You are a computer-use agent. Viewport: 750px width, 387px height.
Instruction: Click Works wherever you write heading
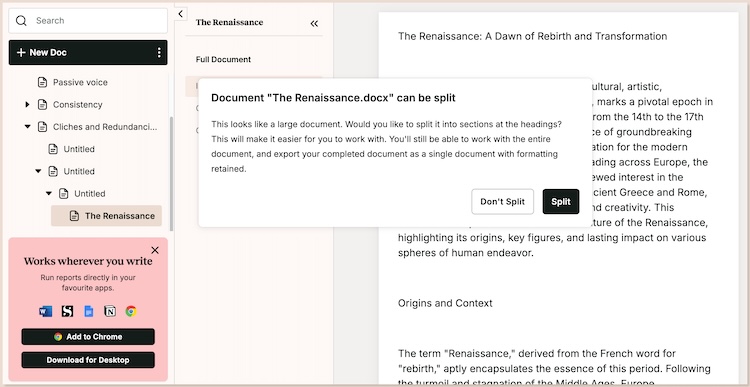[88, 261]
